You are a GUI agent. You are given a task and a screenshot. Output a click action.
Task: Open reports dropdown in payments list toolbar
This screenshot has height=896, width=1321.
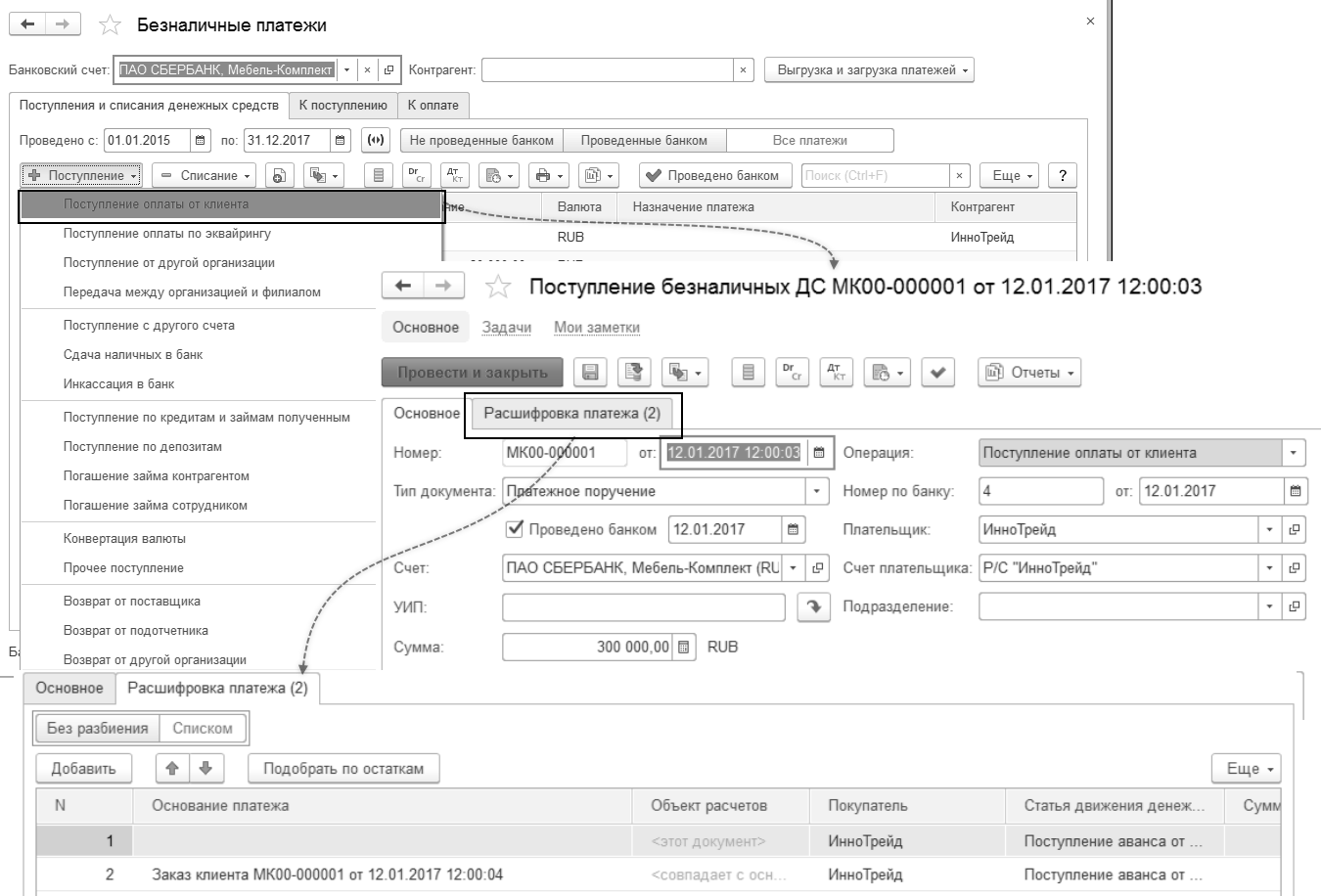click(x=597, y=176)
